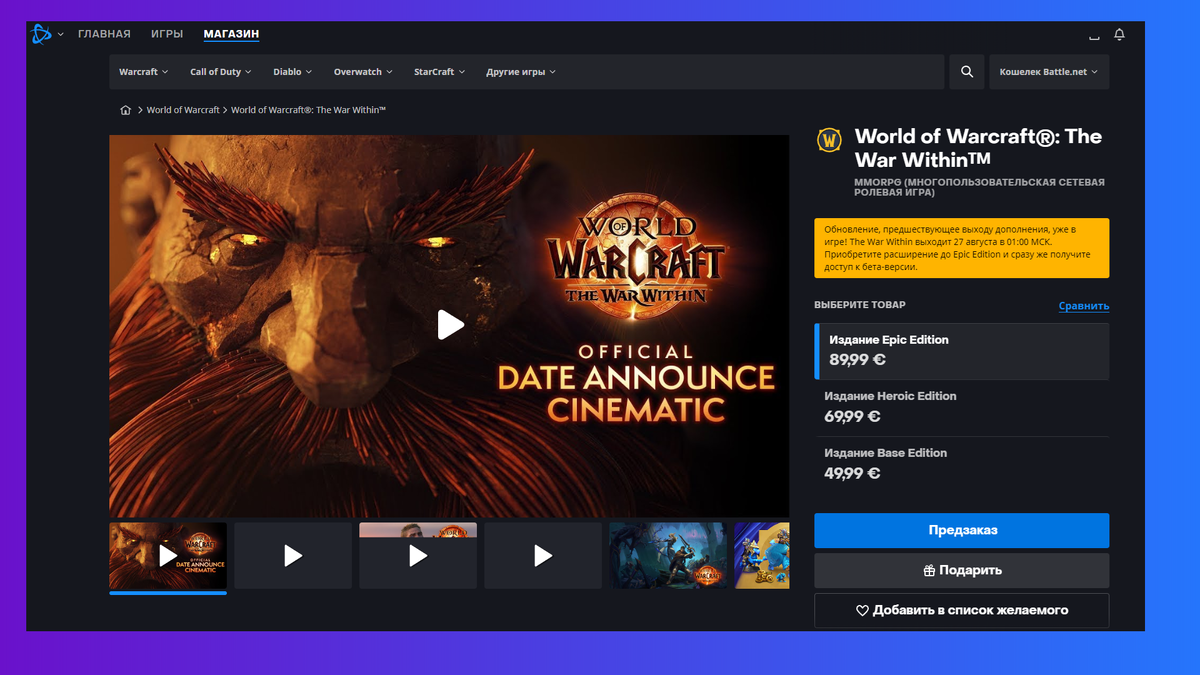Click the yellow pre-patch notice banner

point(961,248)
